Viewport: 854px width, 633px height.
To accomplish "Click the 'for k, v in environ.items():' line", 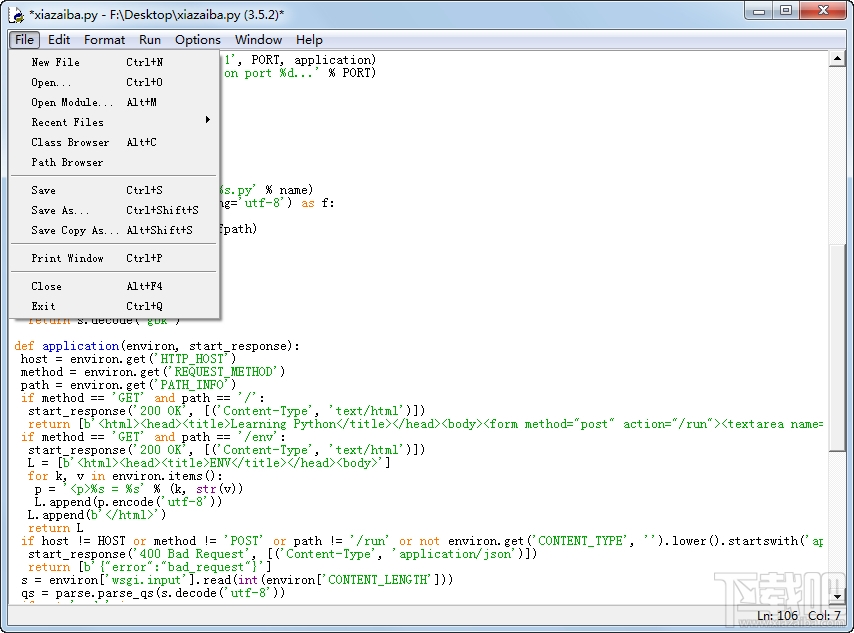I will coord(125,476).
